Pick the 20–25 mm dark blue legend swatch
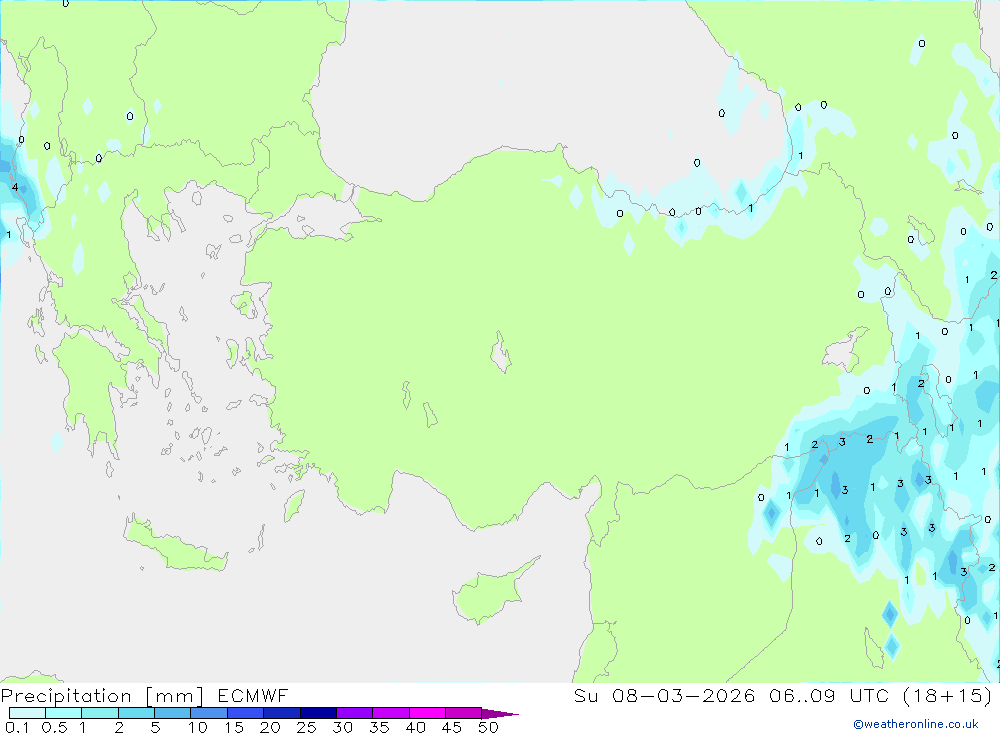Image resolution: width=1000 pixels, height=733 pixels. point(282,713)
